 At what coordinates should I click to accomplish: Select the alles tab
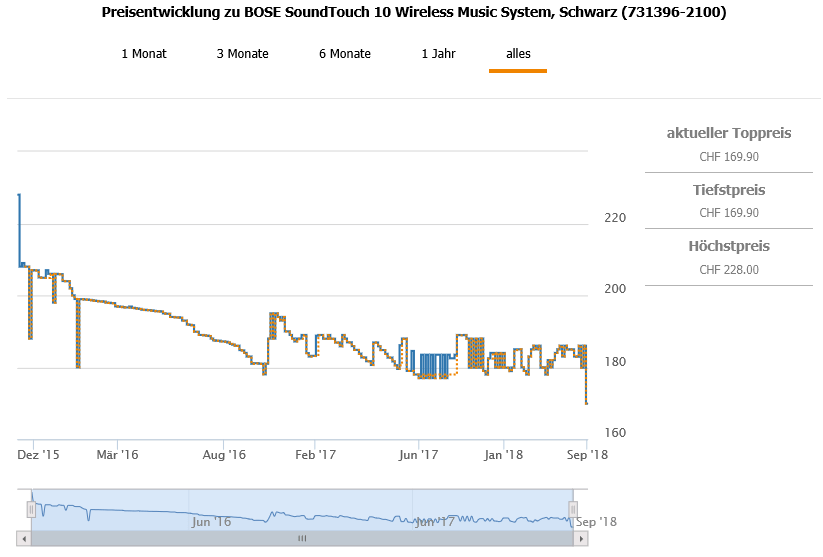click(x=518, y=54)
